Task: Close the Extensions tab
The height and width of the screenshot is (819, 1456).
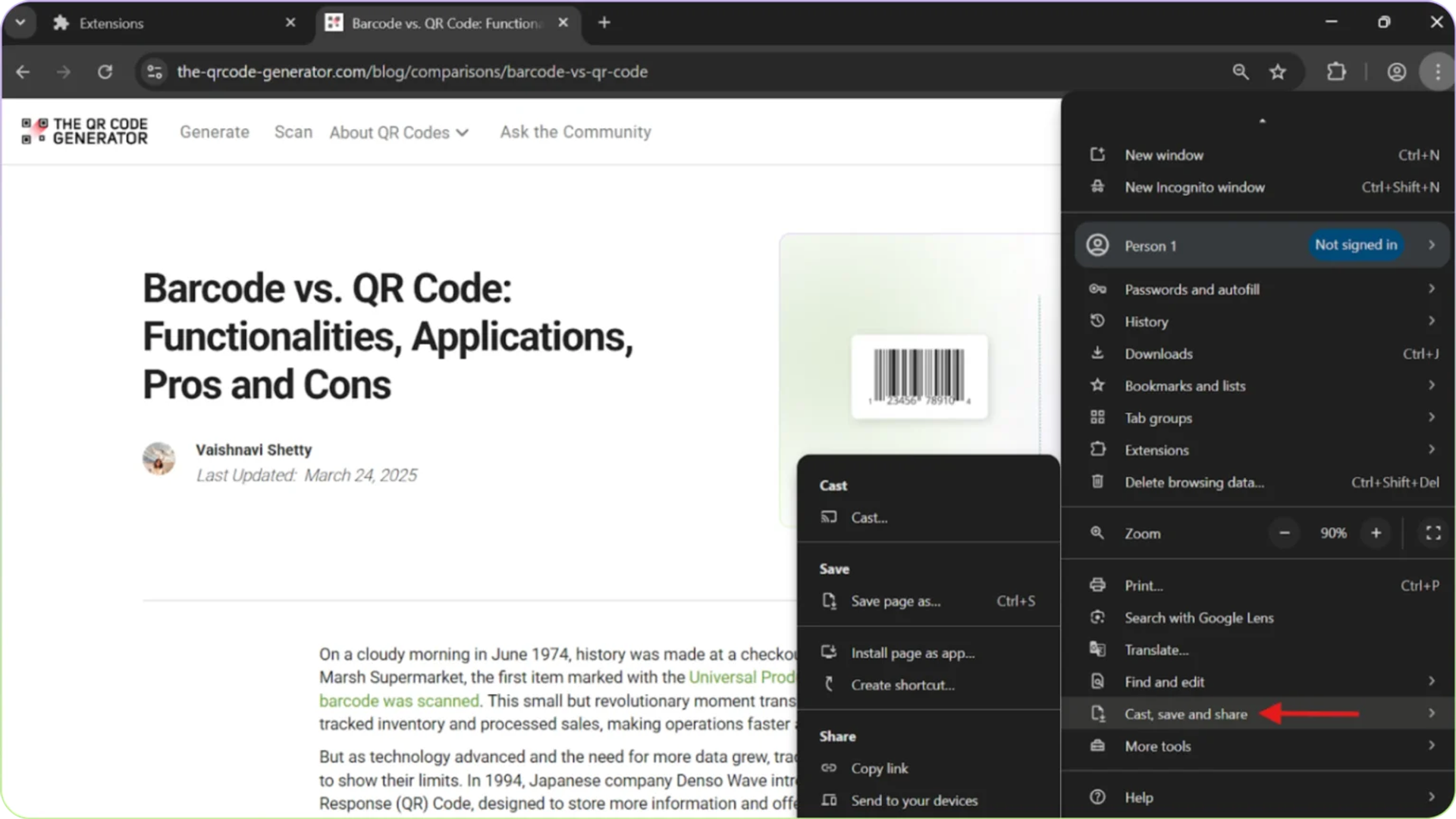Action: pos(290,23)
